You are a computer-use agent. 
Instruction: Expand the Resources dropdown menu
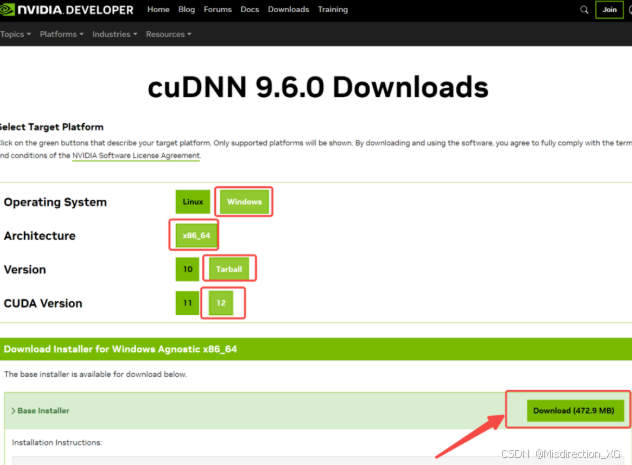(168, 34)
